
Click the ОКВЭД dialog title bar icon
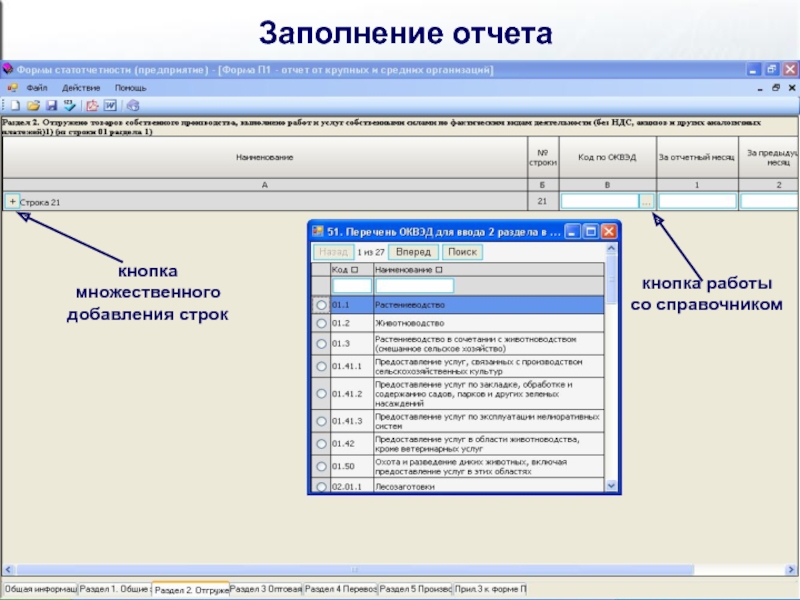click(318, 232)
